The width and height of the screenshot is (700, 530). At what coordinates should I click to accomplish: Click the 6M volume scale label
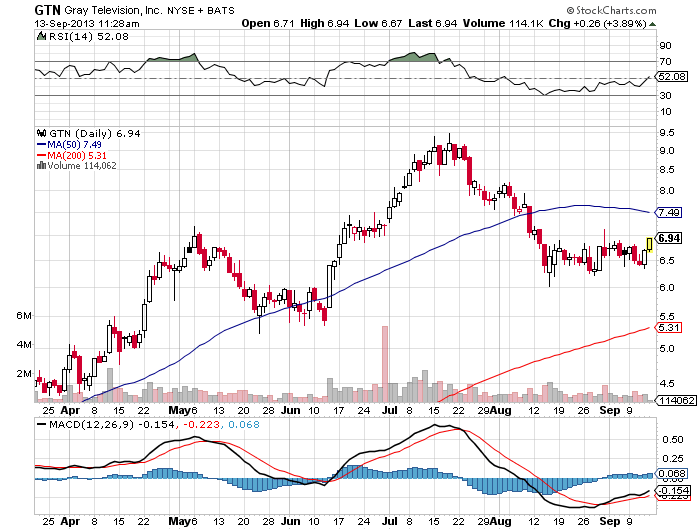click(x=24, y=316)
